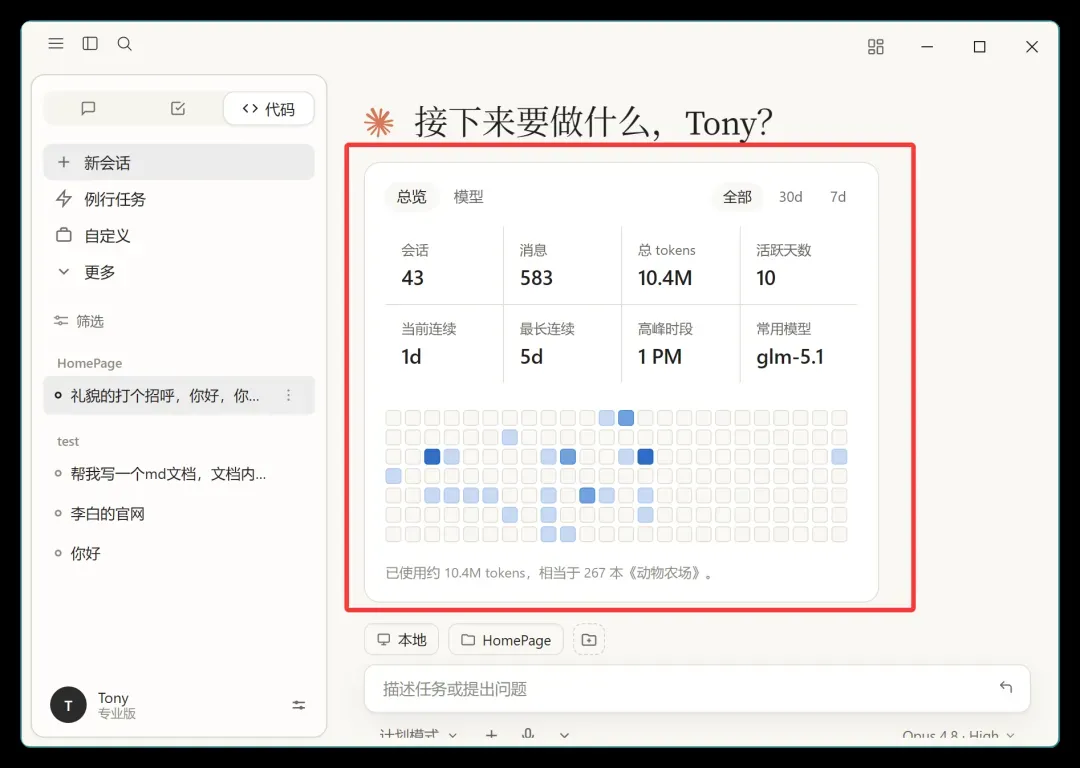
Task: Click the 会话 count value 43
Action: coord(413,278)
